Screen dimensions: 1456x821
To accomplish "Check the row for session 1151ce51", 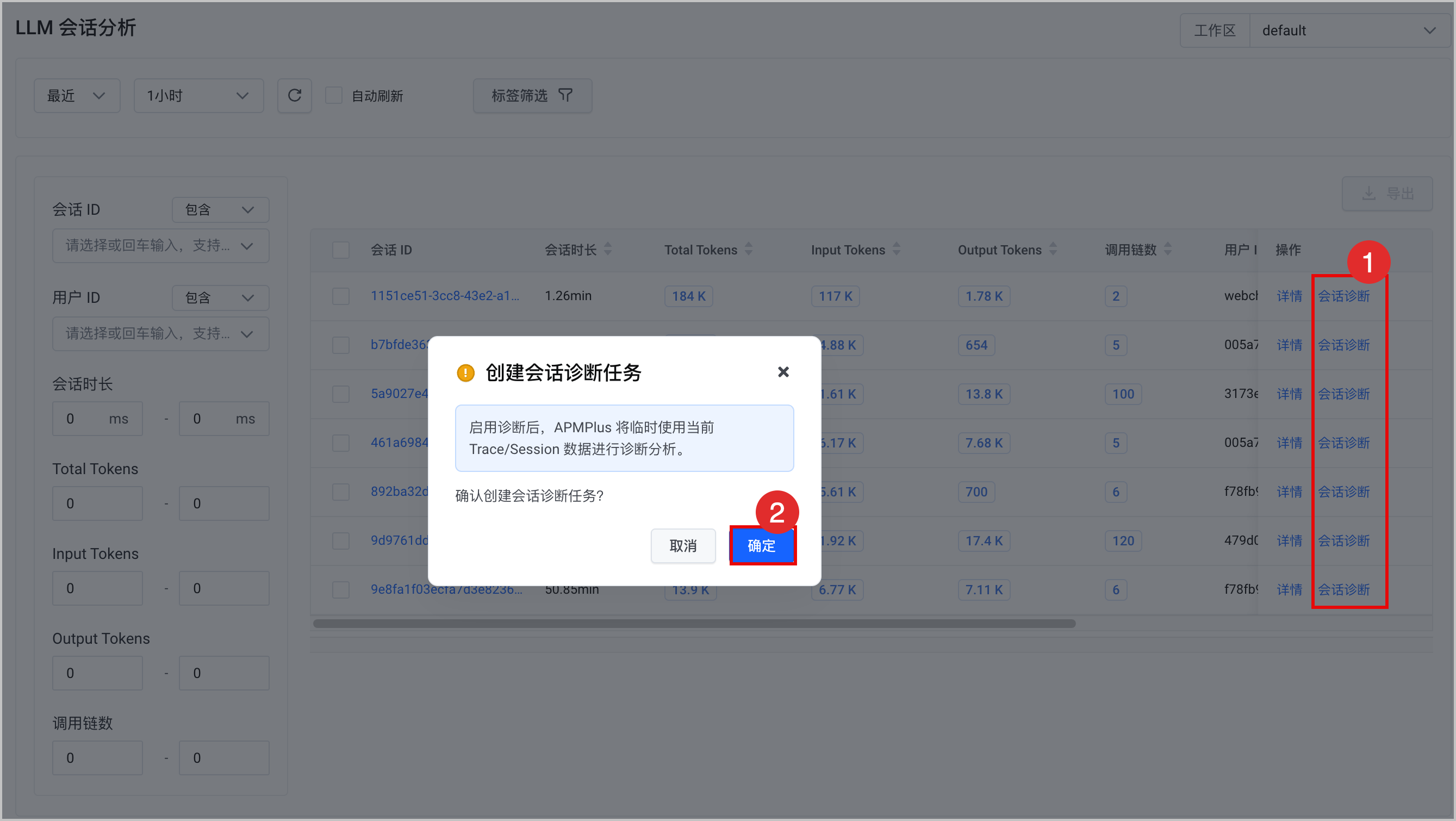I will coord(340,296).
